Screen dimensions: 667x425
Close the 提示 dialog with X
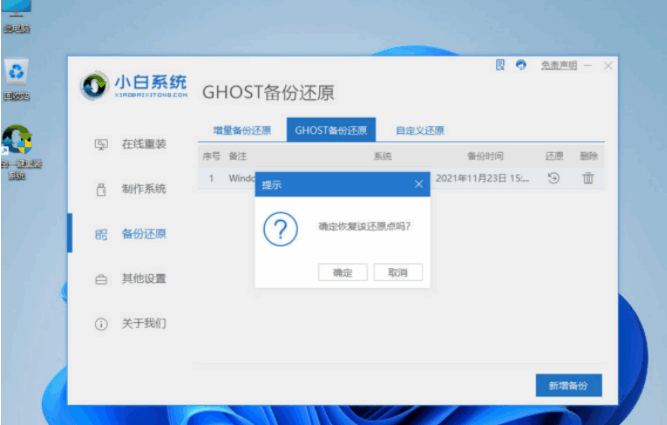[x=419, y=184]
